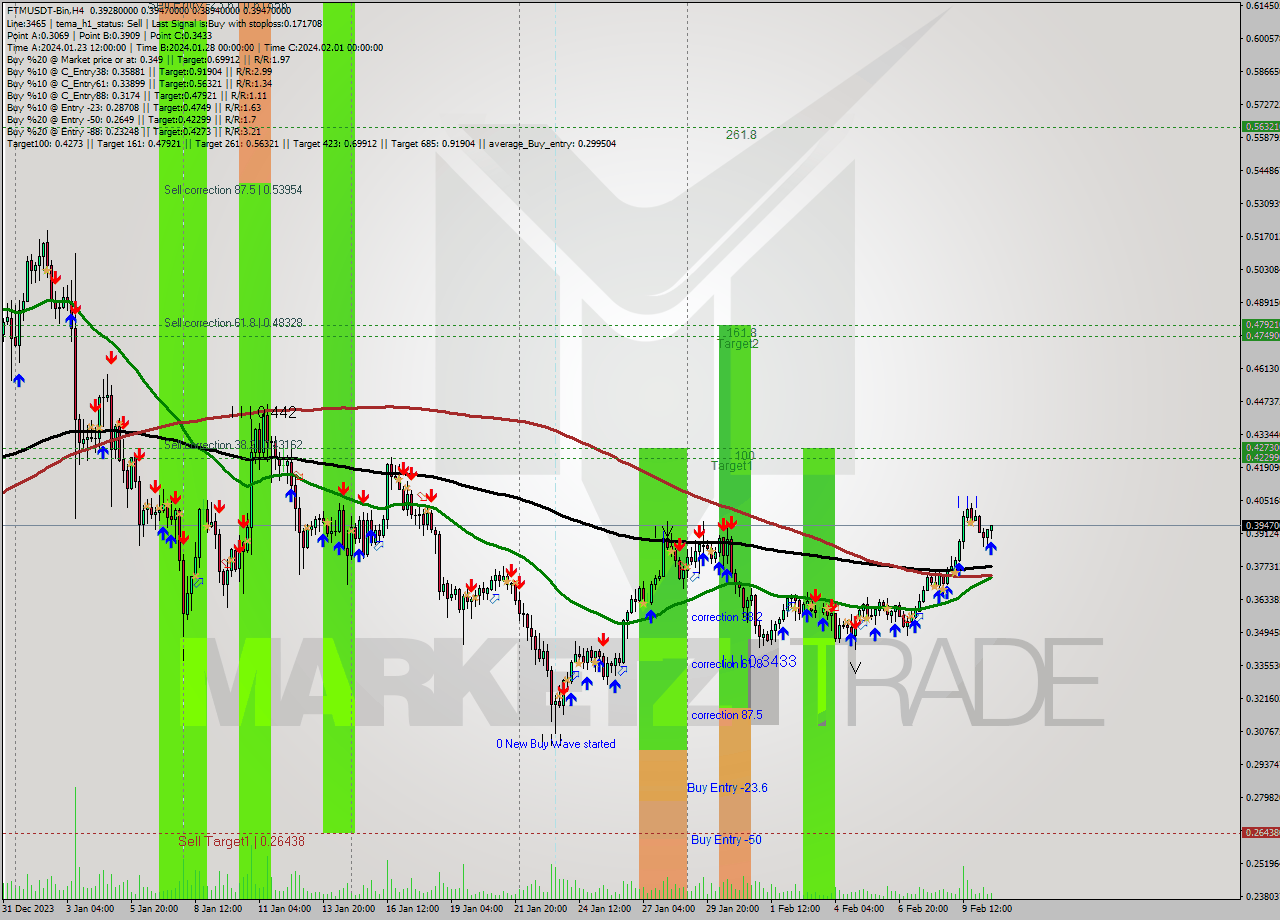This screenshot has width=1280, height=920.
Task: Click the green 0.47921 price tag on axis
Action: click(x=1260, y=325)
